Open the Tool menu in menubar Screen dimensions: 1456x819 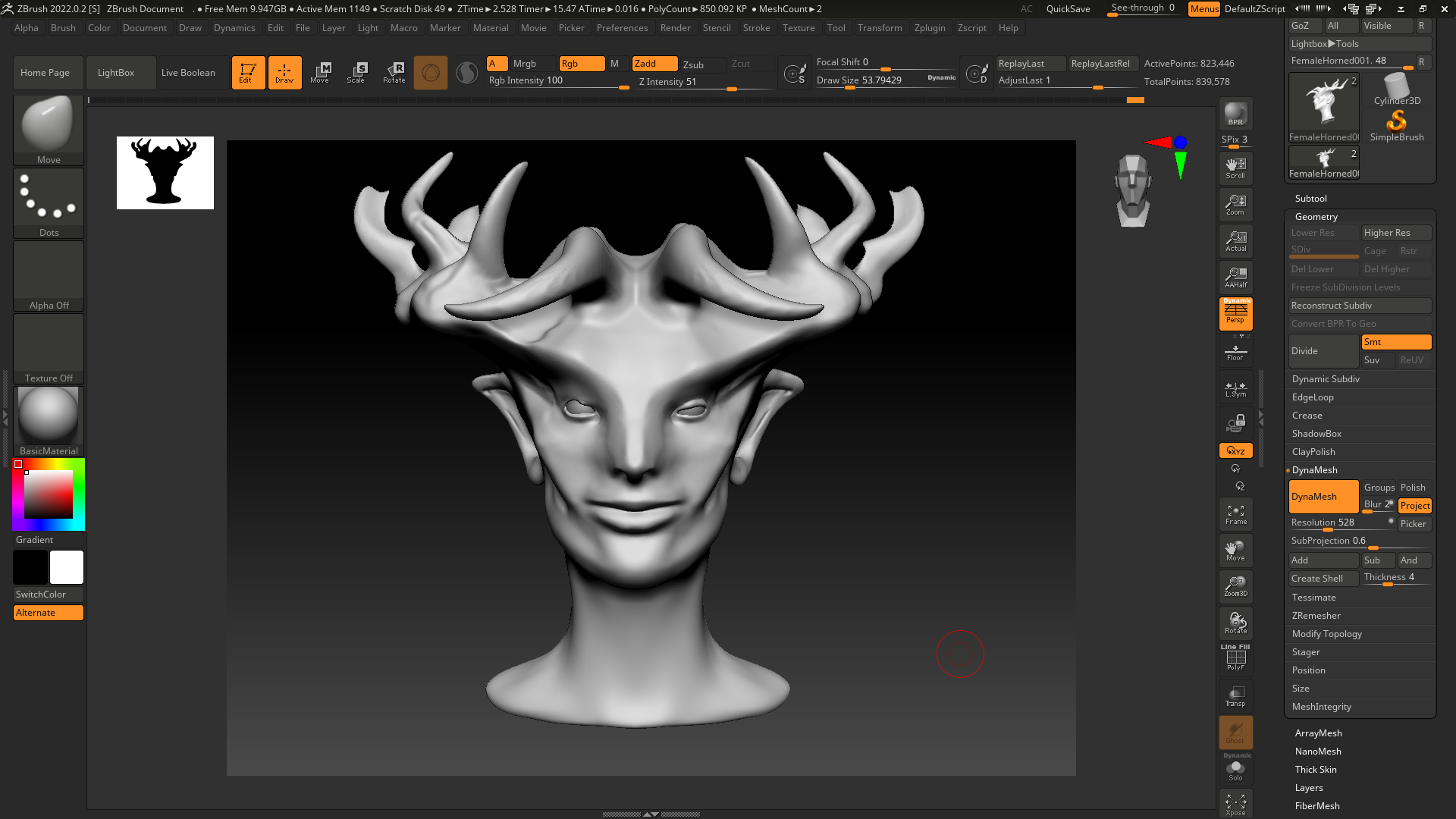point(837,27)
